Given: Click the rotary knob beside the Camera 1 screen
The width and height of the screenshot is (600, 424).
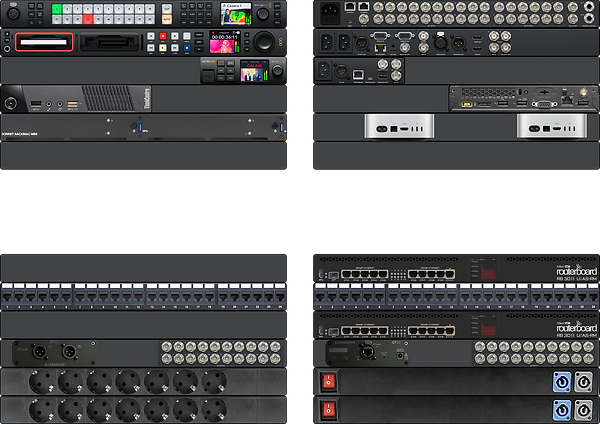Looking at the screenshot, I should click(x=263, y=14).
